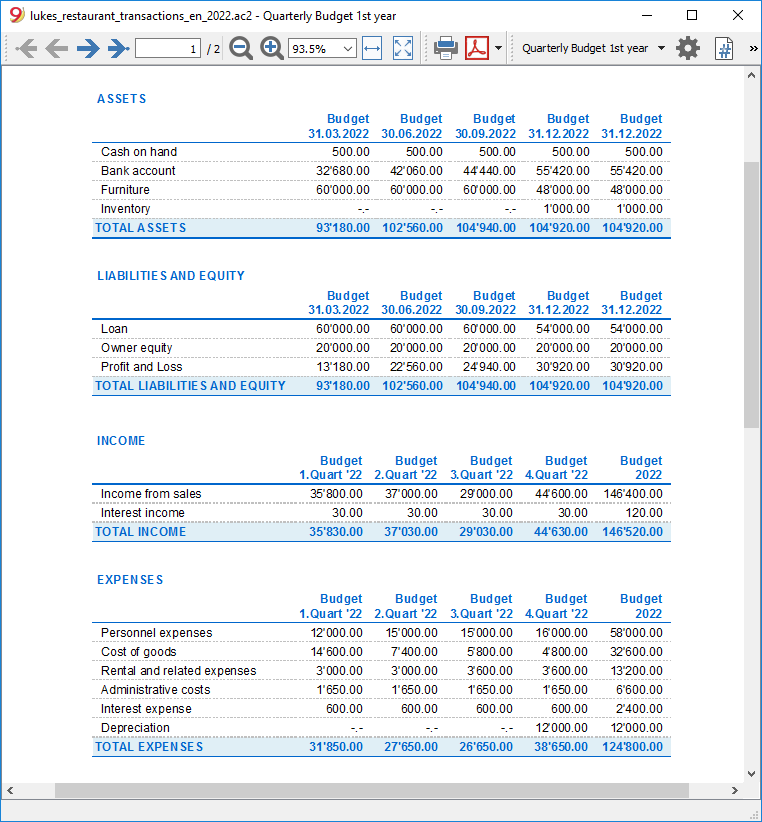Viewport: 762px width, 822px height.
Task: Go to next page arrow
Action: point(88,49)
